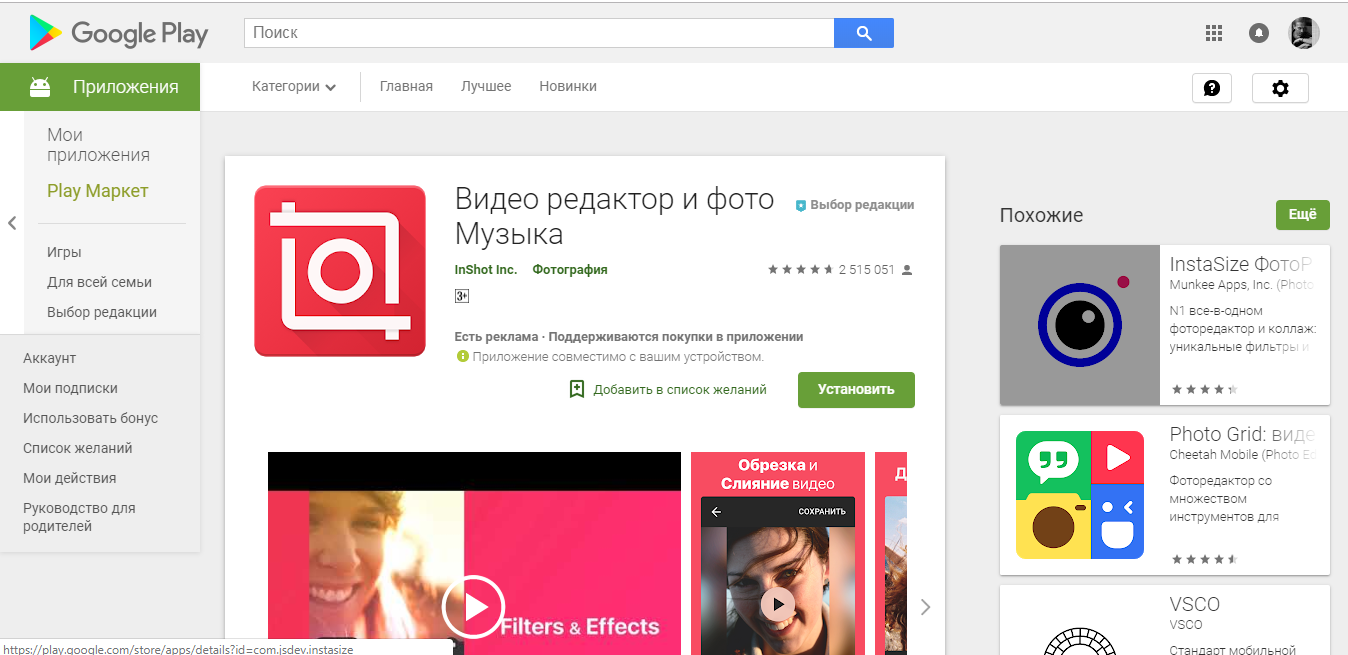Viewport: 1348px width, 655px height.
Task: Open the Лучшее tab
Action: point(486,87)
